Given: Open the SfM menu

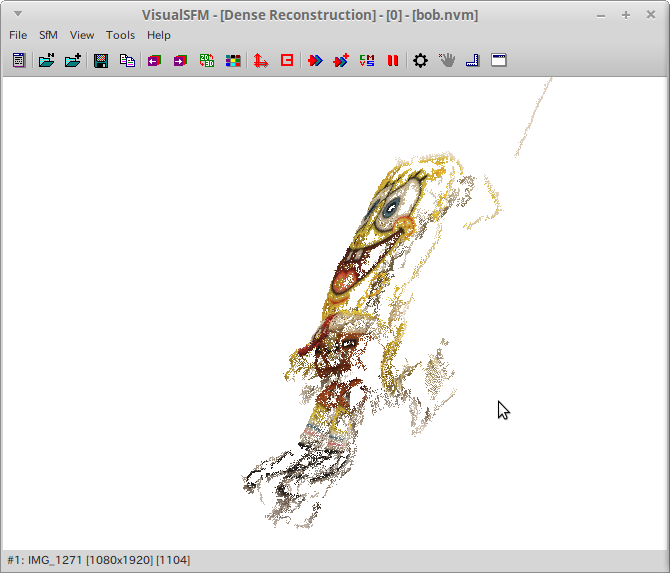Looking at the screenshot, I should pyautogui.click(x=49, y=35).
